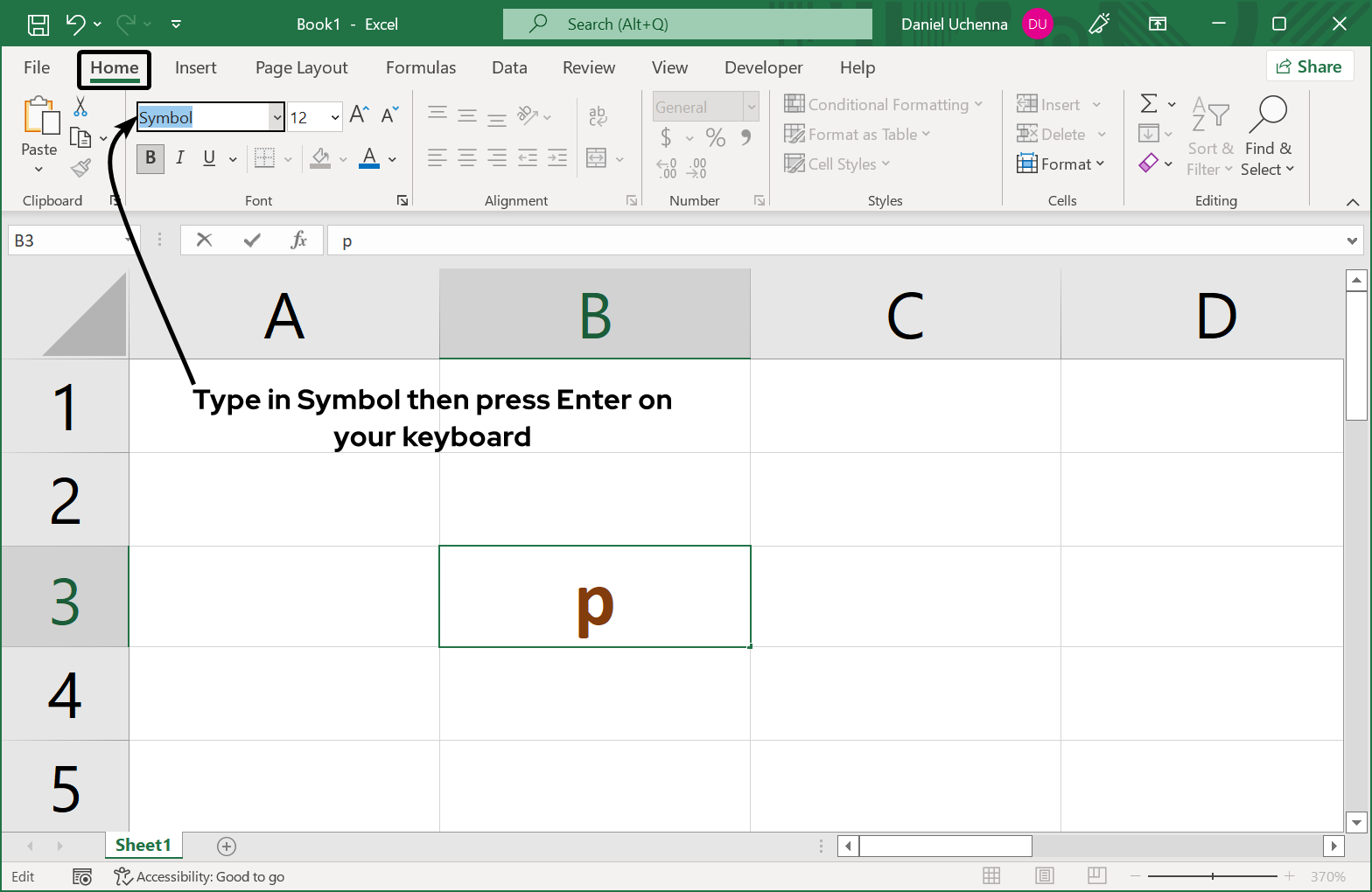The image size is (1372, 892).
Task: Switch to the Formulas tab
Action: tap(420, 68)
